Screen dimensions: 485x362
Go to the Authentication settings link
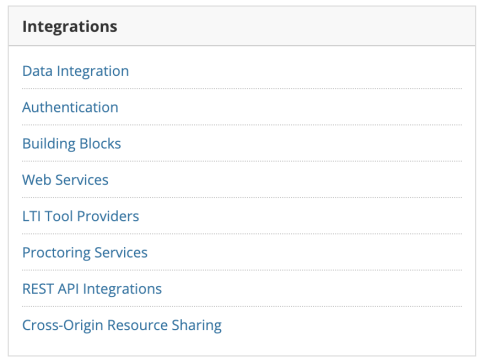(70, 107)
